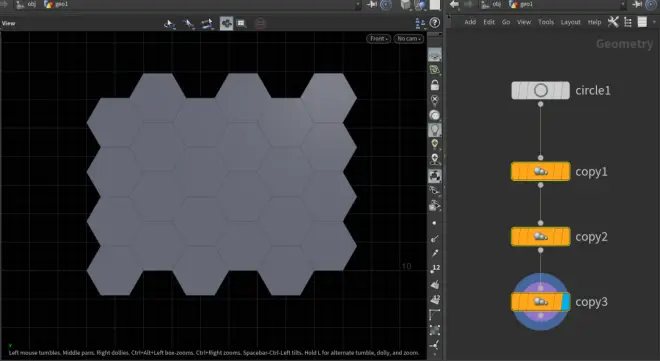Screen dimensions: 660x361
Task: Click the glasses icon in display sidebar
Action: click(x=435, y=191)
